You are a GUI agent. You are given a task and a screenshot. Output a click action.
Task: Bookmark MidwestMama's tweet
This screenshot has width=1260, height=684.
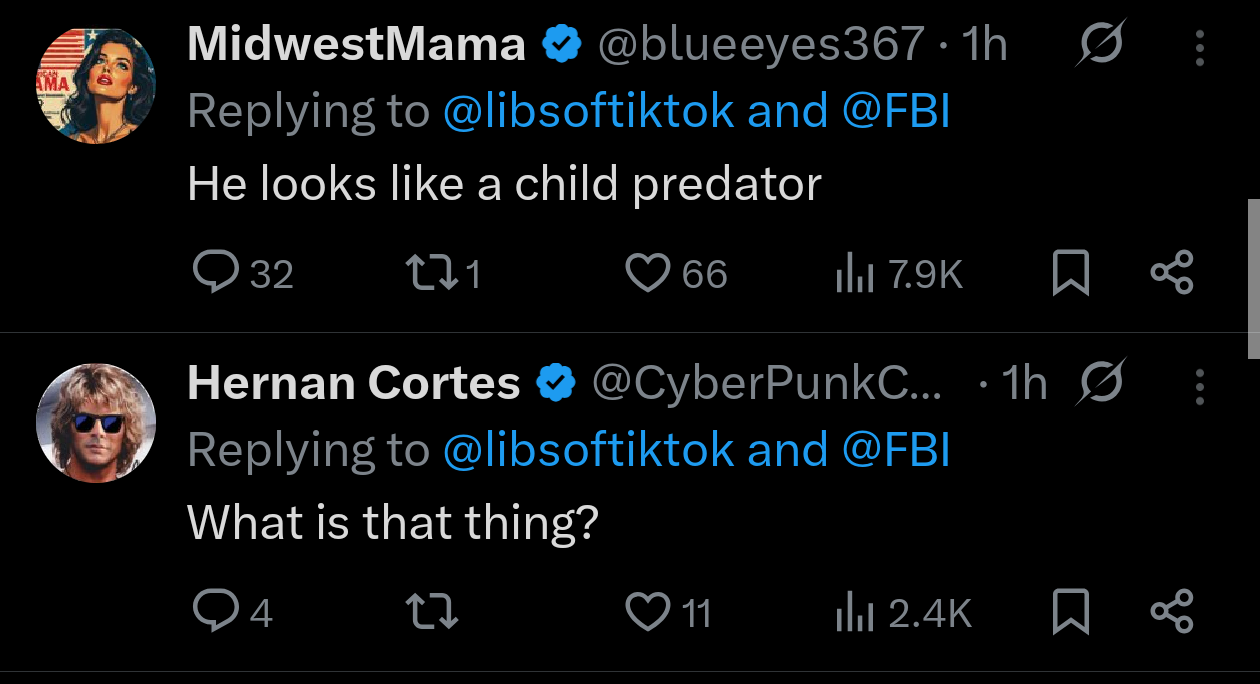(1070, 273)
